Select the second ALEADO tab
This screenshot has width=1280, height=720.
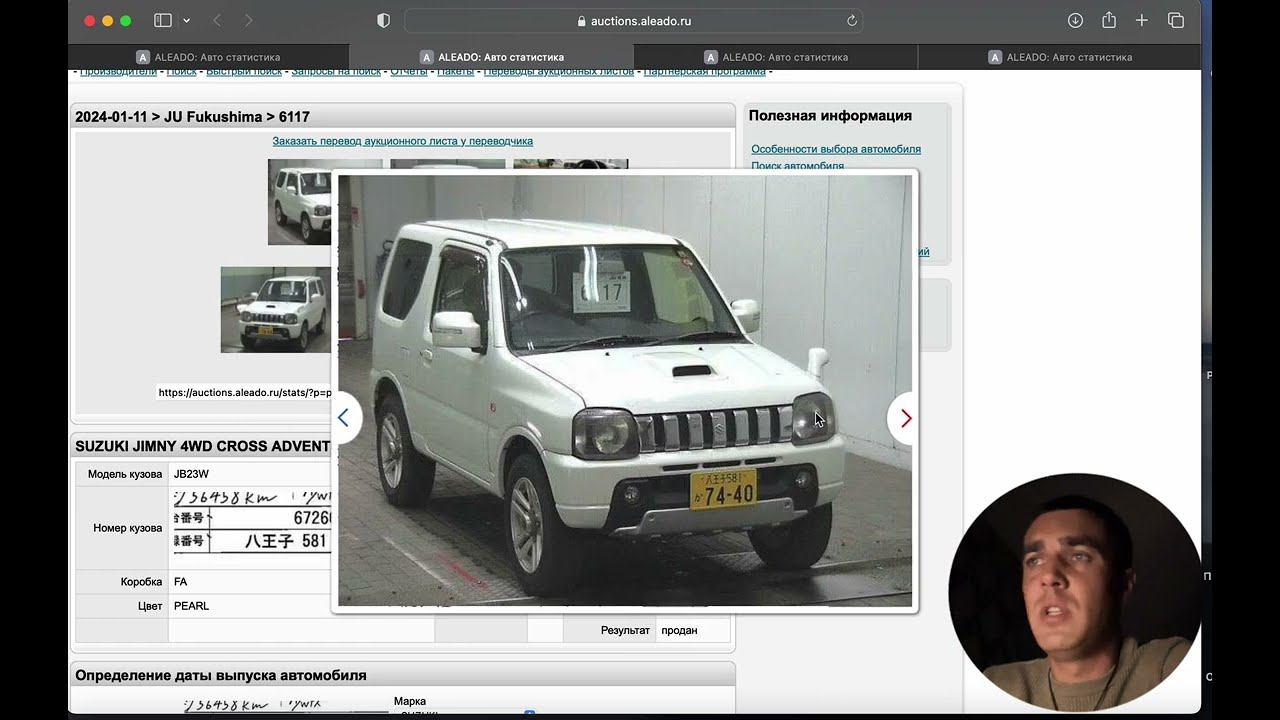pyautogui.click(x=492, y=57)
